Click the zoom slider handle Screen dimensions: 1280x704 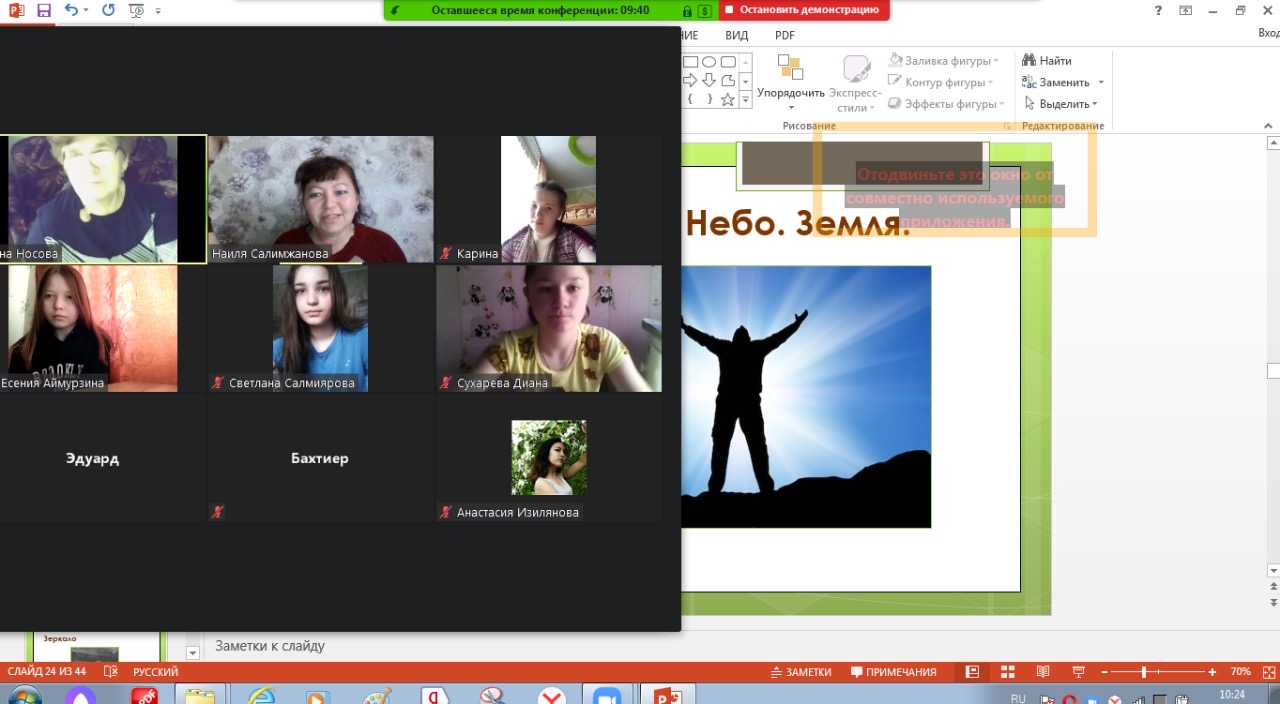(1143, 672)
